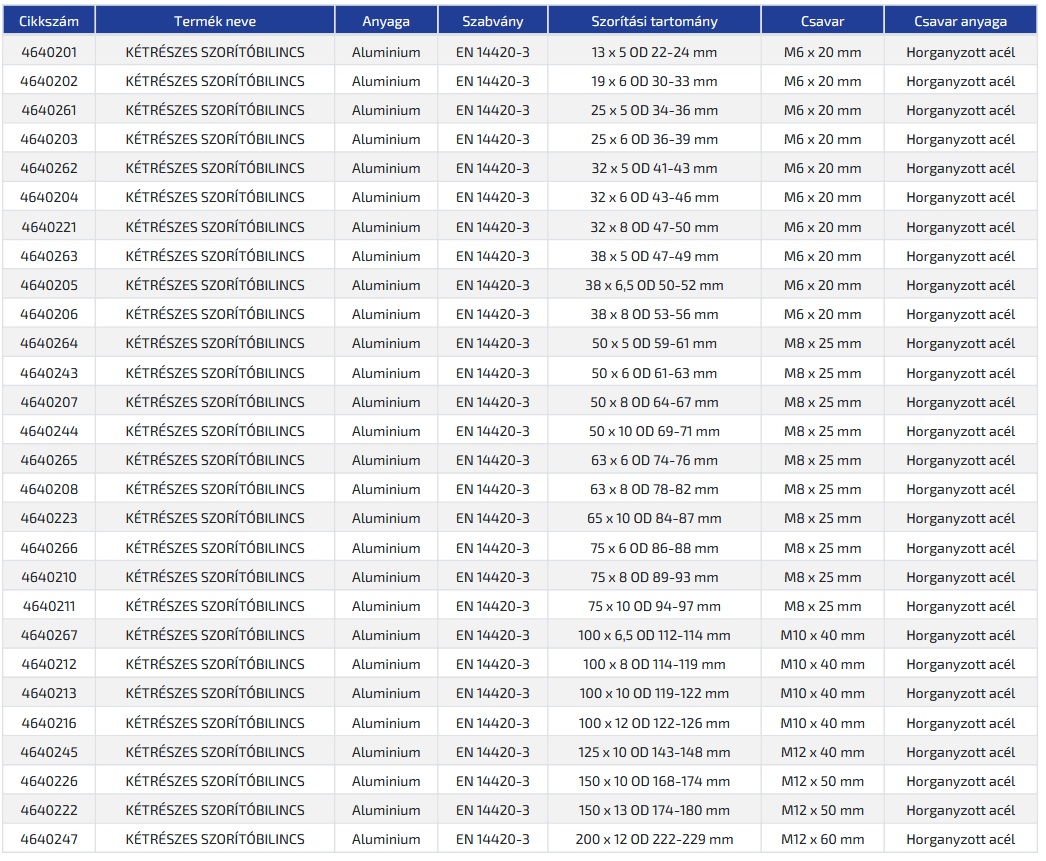Select the 13 x 5 OD 22-24 mm cell
Screen dimensions: 1046x861
pyautogui.click(x=654, y=52)
